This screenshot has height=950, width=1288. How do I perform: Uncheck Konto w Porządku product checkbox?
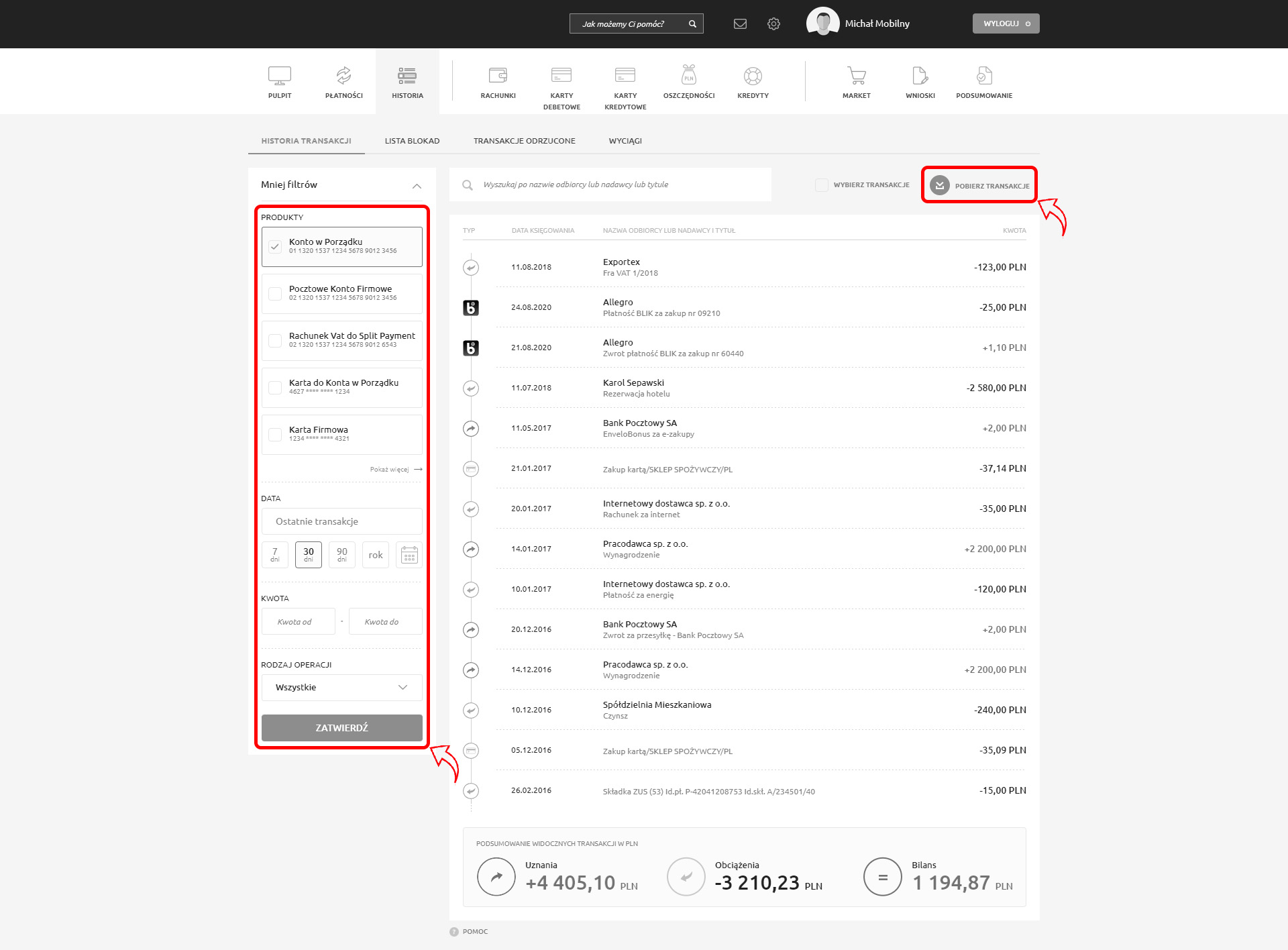coord(275,246)
